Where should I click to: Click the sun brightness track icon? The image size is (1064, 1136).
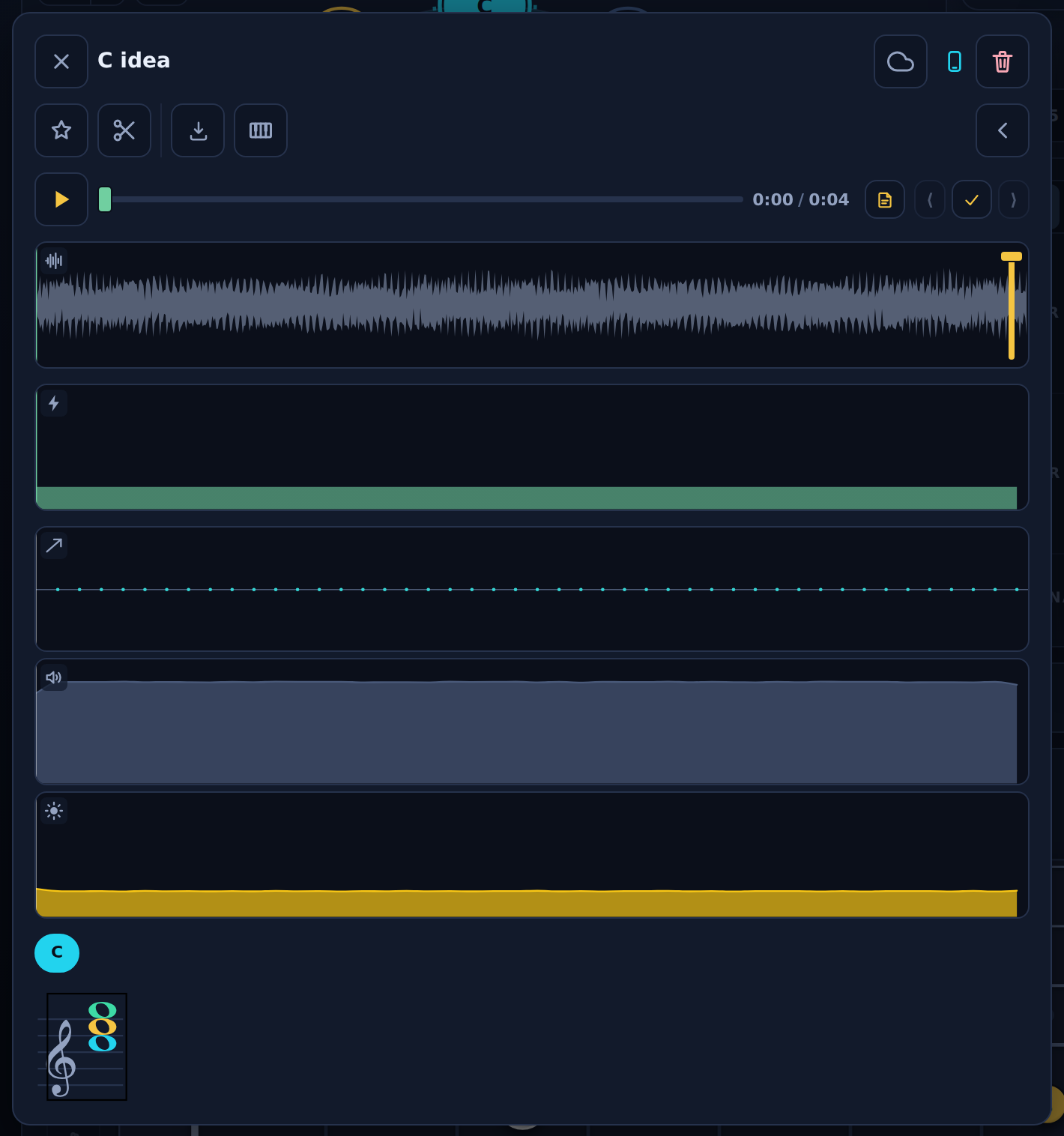(x=54, y=811)
